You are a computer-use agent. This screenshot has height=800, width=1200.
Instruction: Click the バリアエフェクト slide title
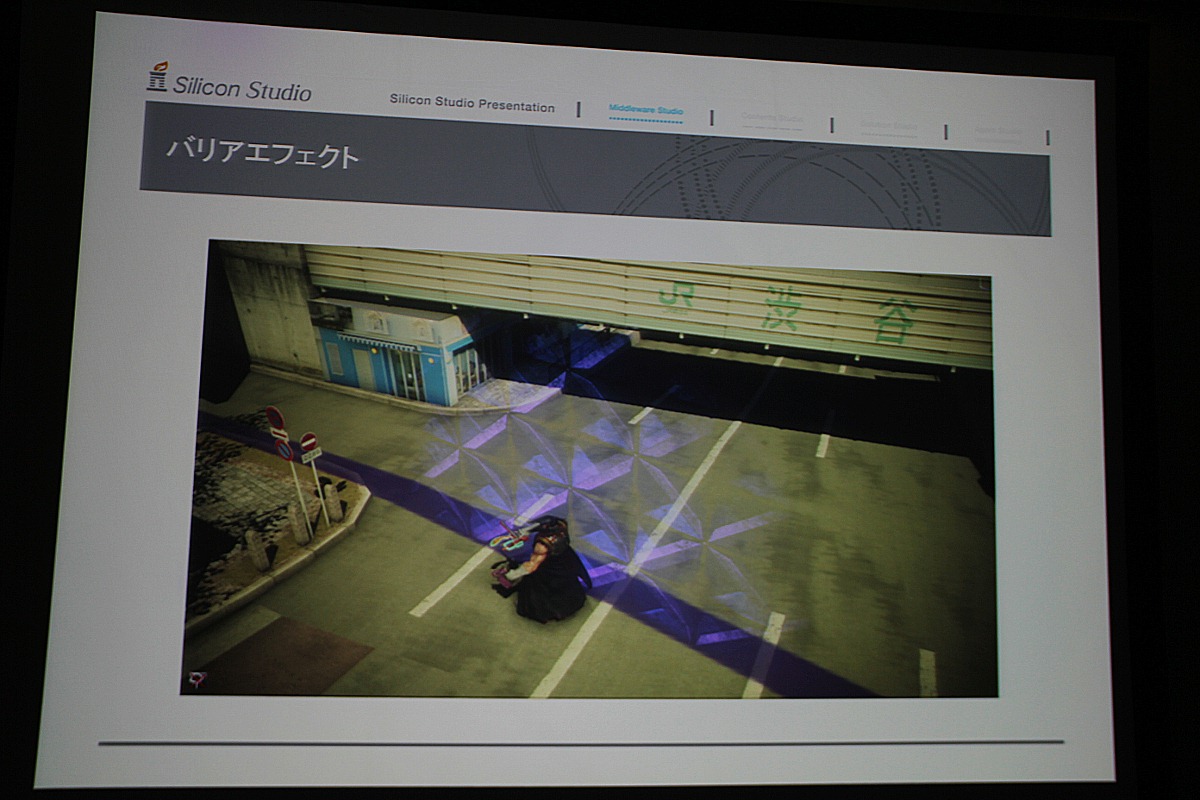tap(263, 153)
